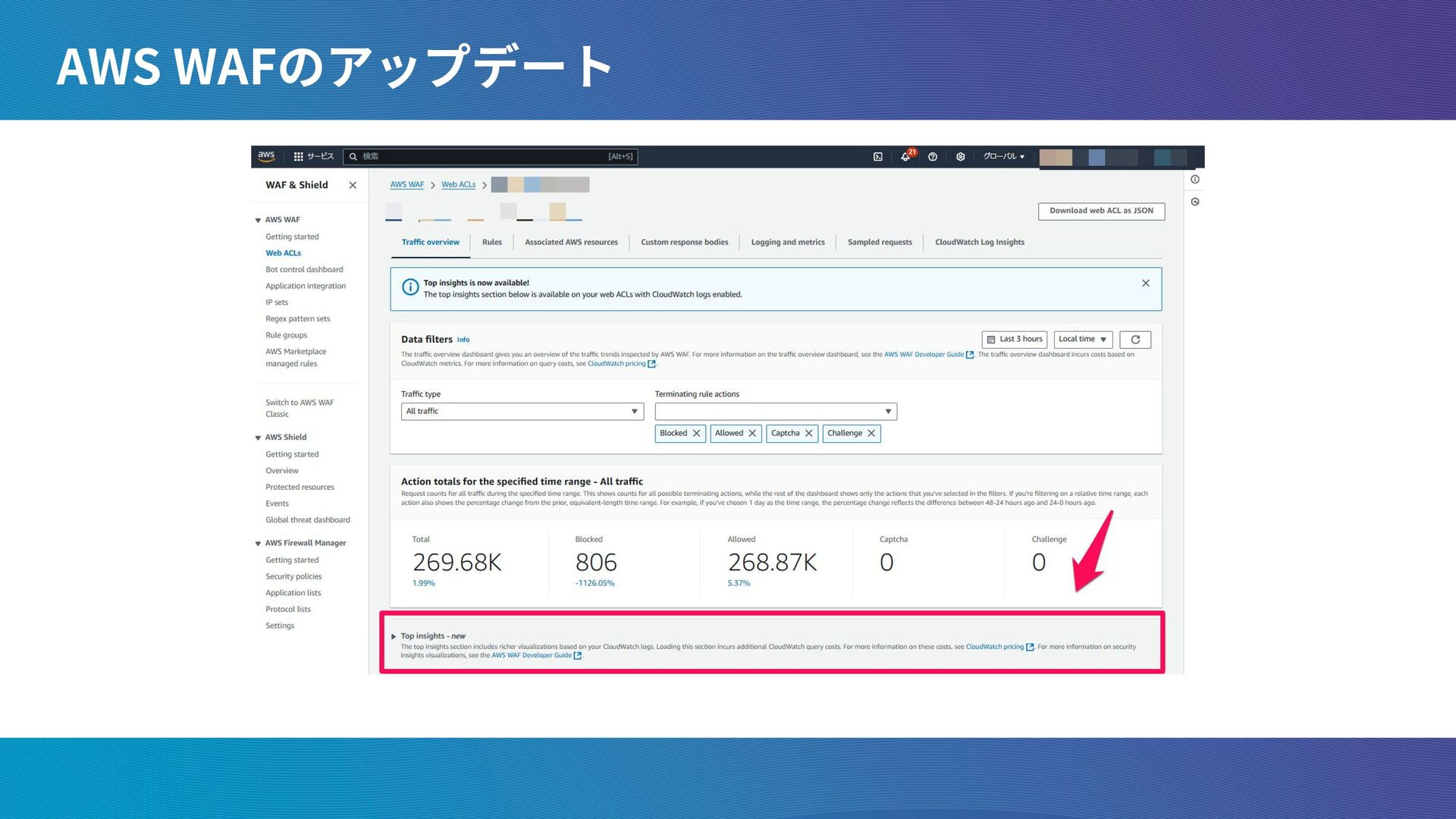The width and height of the screenshot is (1456, 819).
Task: Open Regex pattern sets
Action: 298,318
